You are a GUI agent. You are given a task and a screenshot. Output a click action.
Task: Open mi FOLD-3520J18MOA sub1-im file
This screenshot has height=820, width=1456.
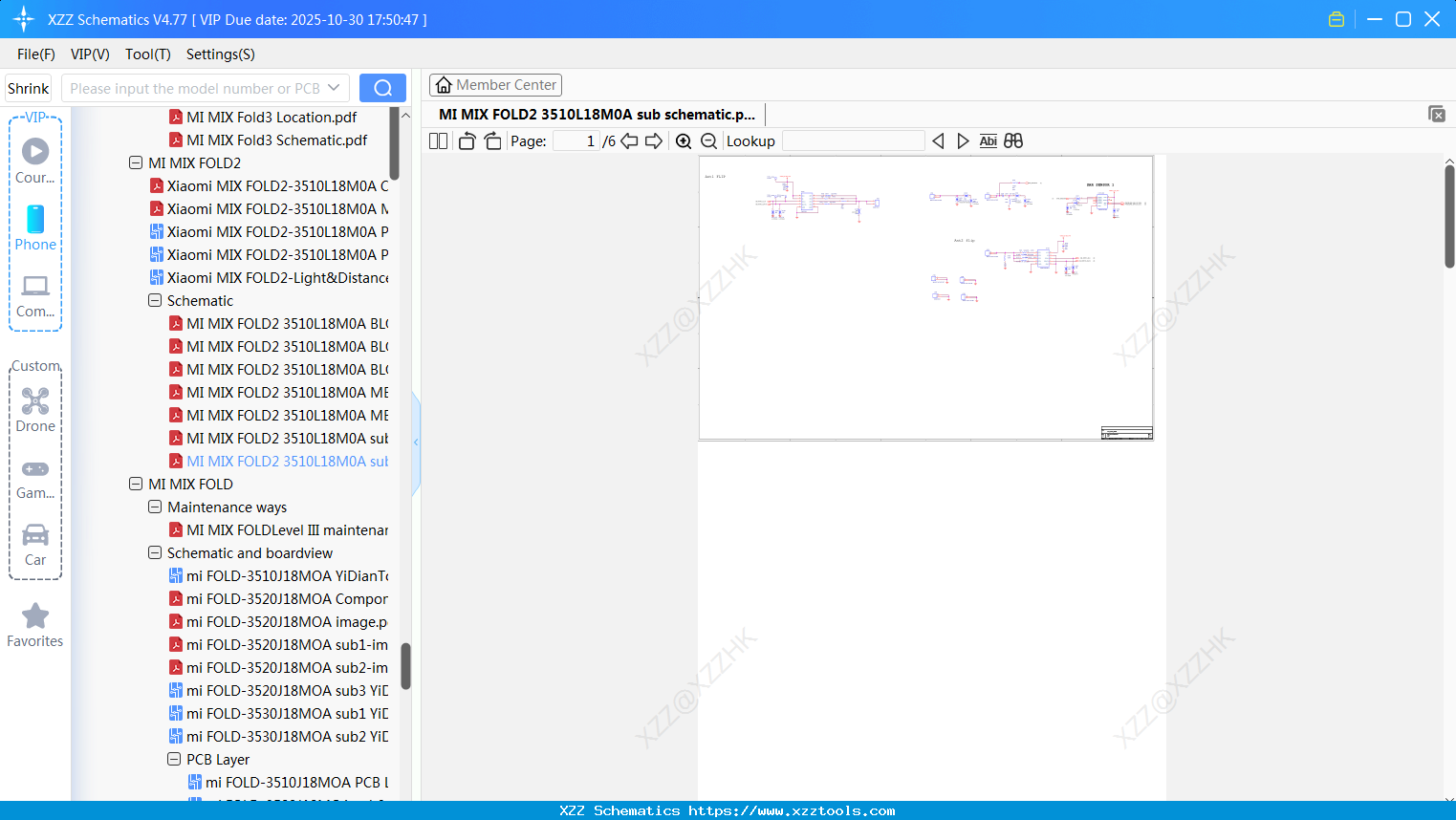point(288,644)
